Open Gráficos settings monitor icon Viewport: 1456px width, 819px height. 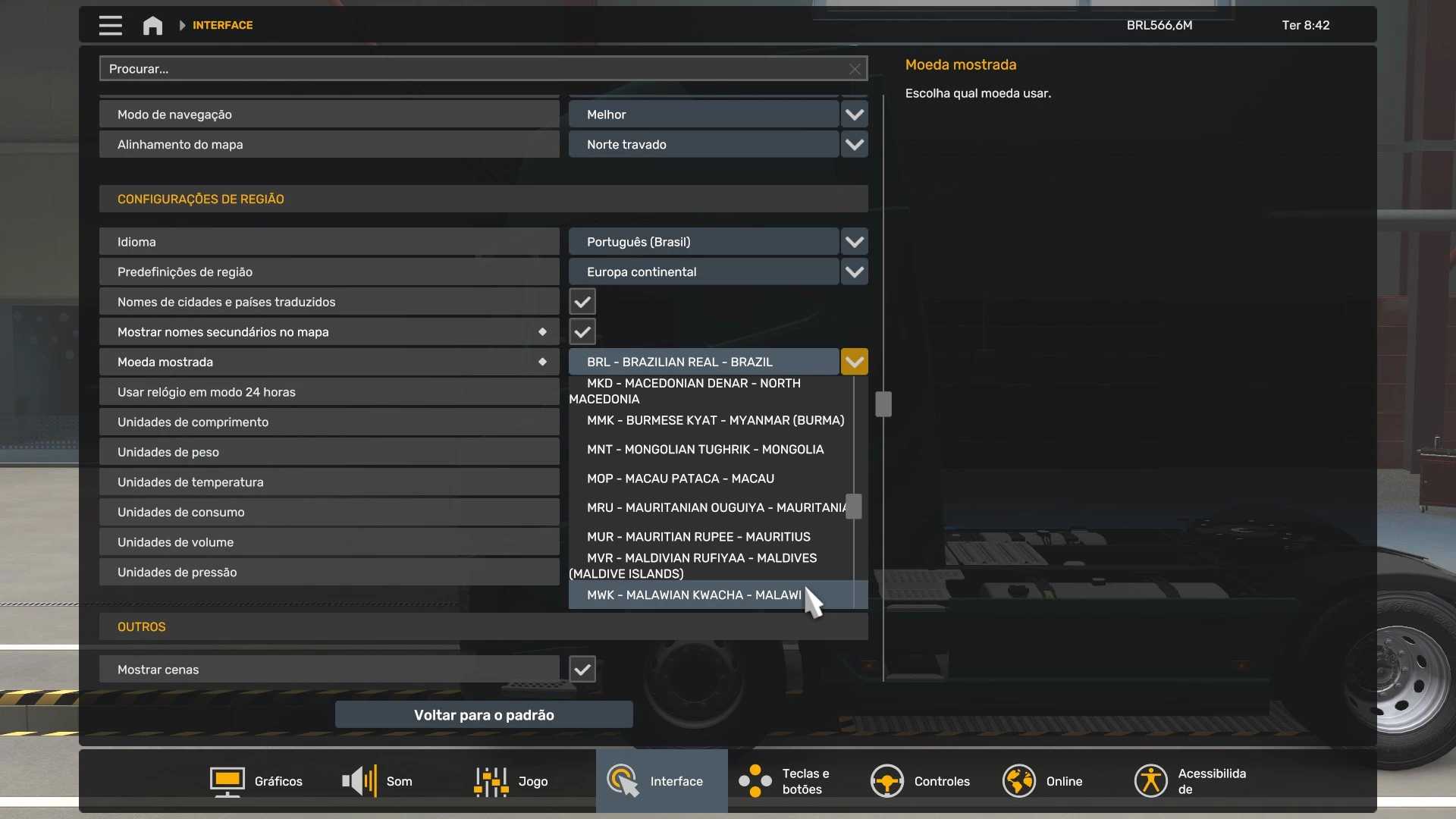227,781
